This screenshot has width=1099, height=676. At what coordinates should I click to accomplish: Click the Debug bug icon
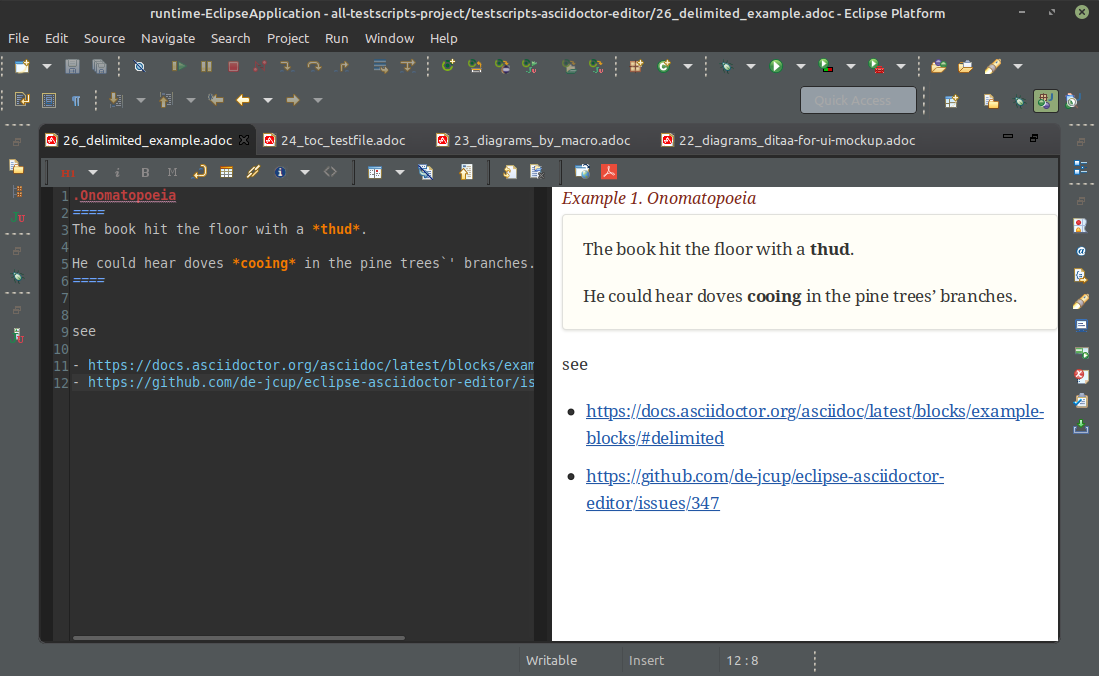click(x=726, y=67)
